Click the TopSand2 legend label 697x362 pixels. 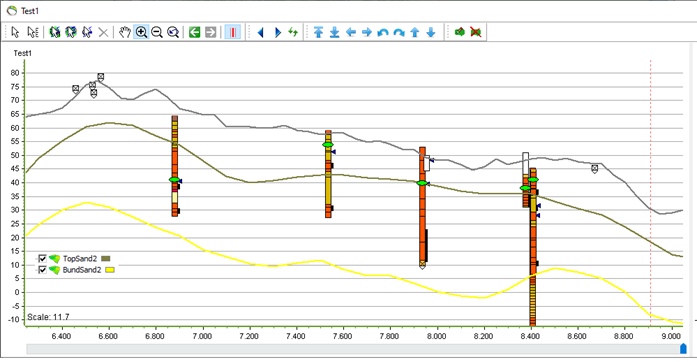pyautogui.click(x=80, y=258)
